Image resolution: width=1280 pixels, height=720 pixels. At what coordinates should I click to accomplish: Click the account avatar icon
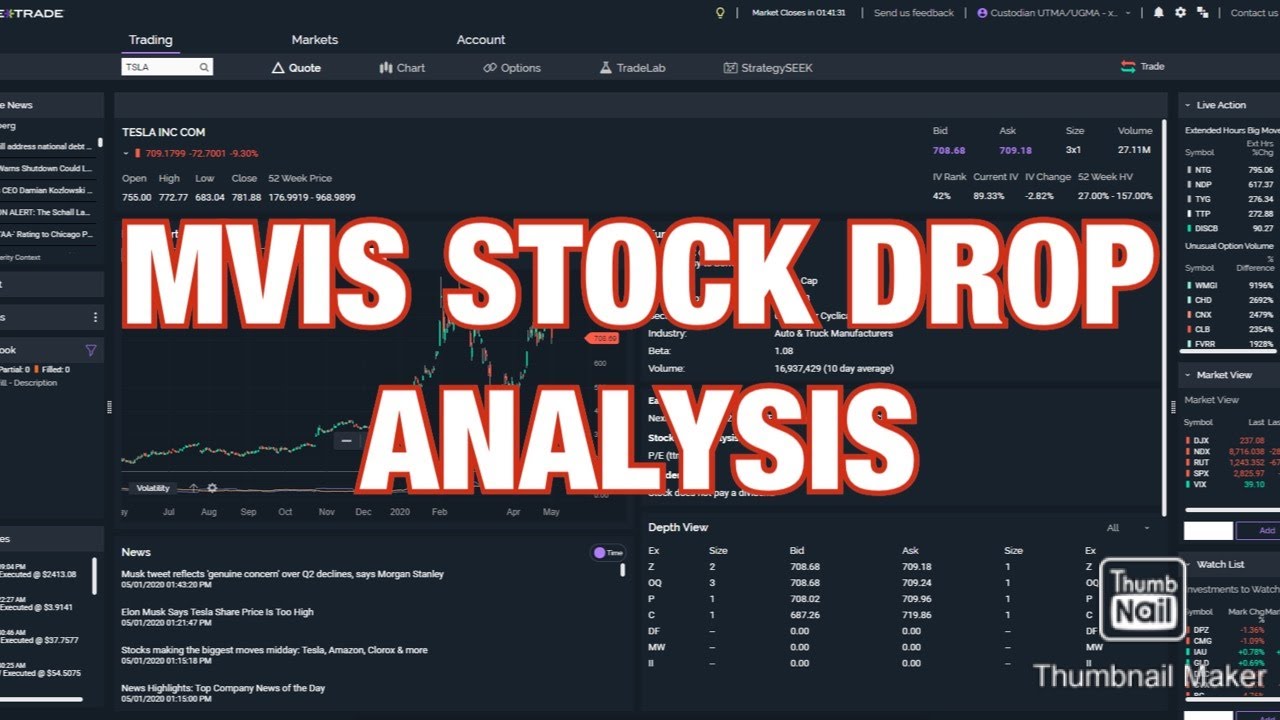tap(982, 13)
